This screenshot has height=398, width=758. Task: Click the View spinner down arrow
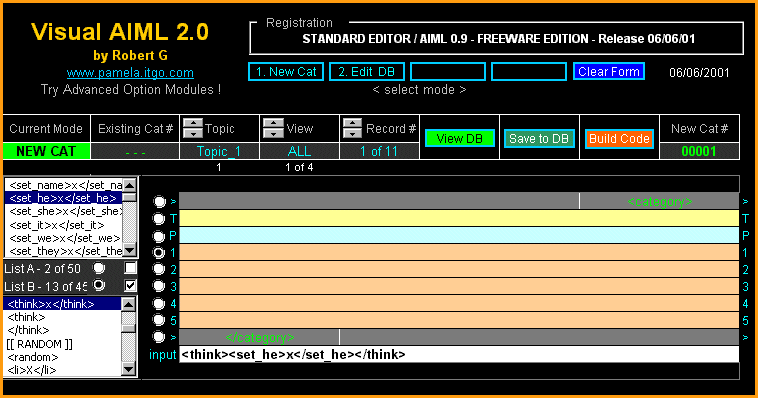pyautogui.click(x=273, y=133)
